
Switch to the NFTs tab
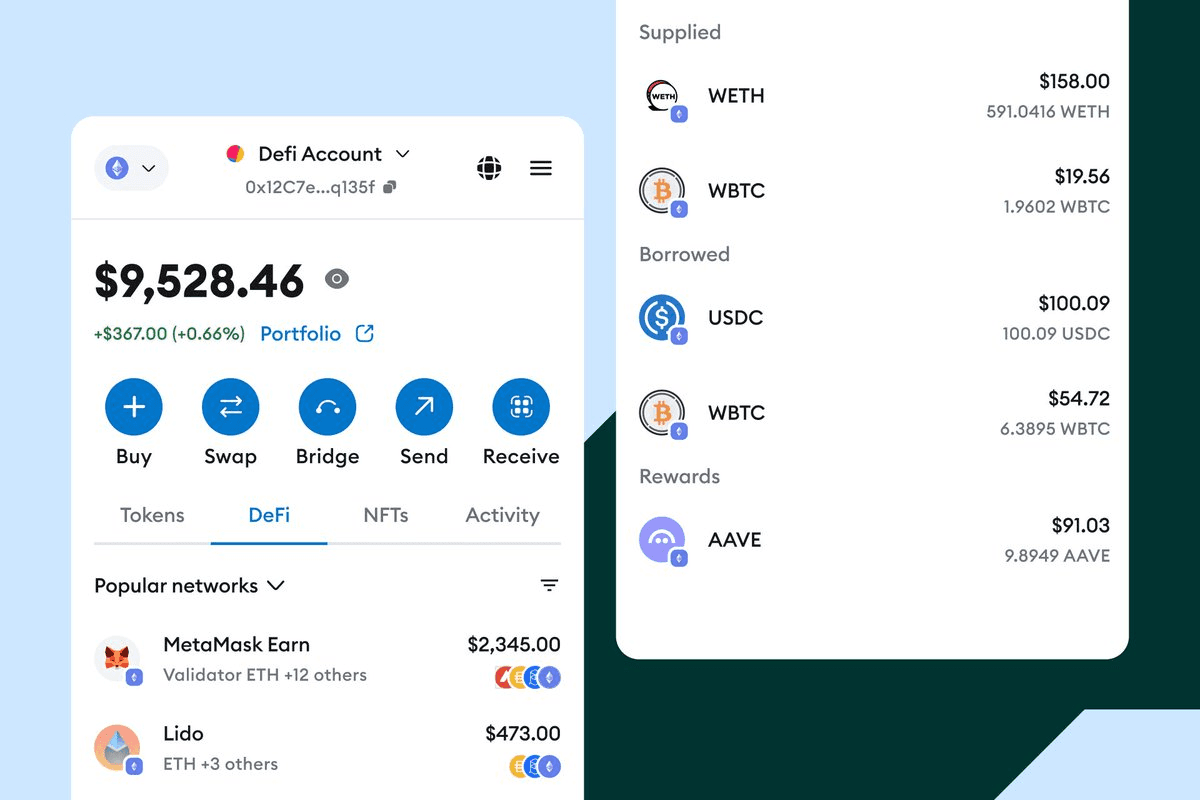click(x=386, y=515)
